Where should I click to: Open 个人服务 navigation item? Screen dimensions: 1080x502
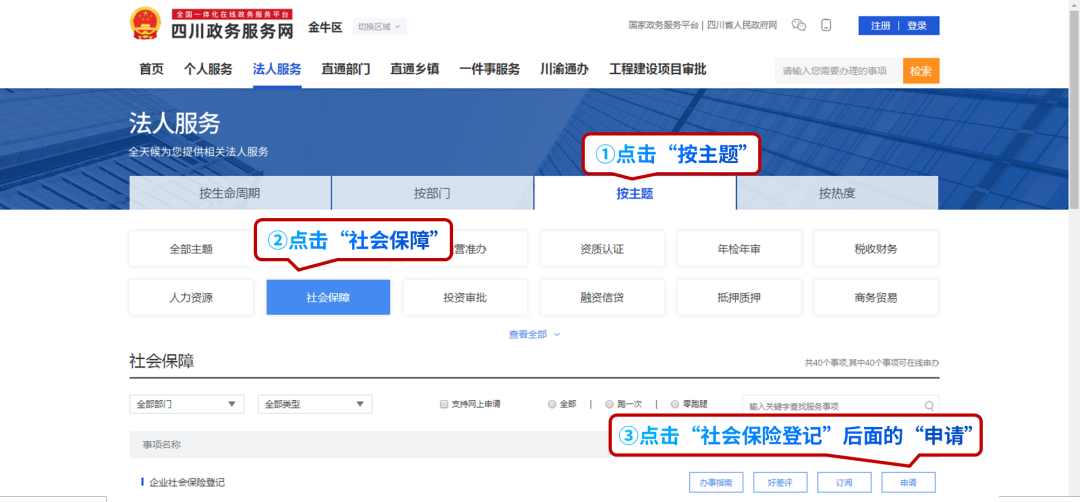208,69
